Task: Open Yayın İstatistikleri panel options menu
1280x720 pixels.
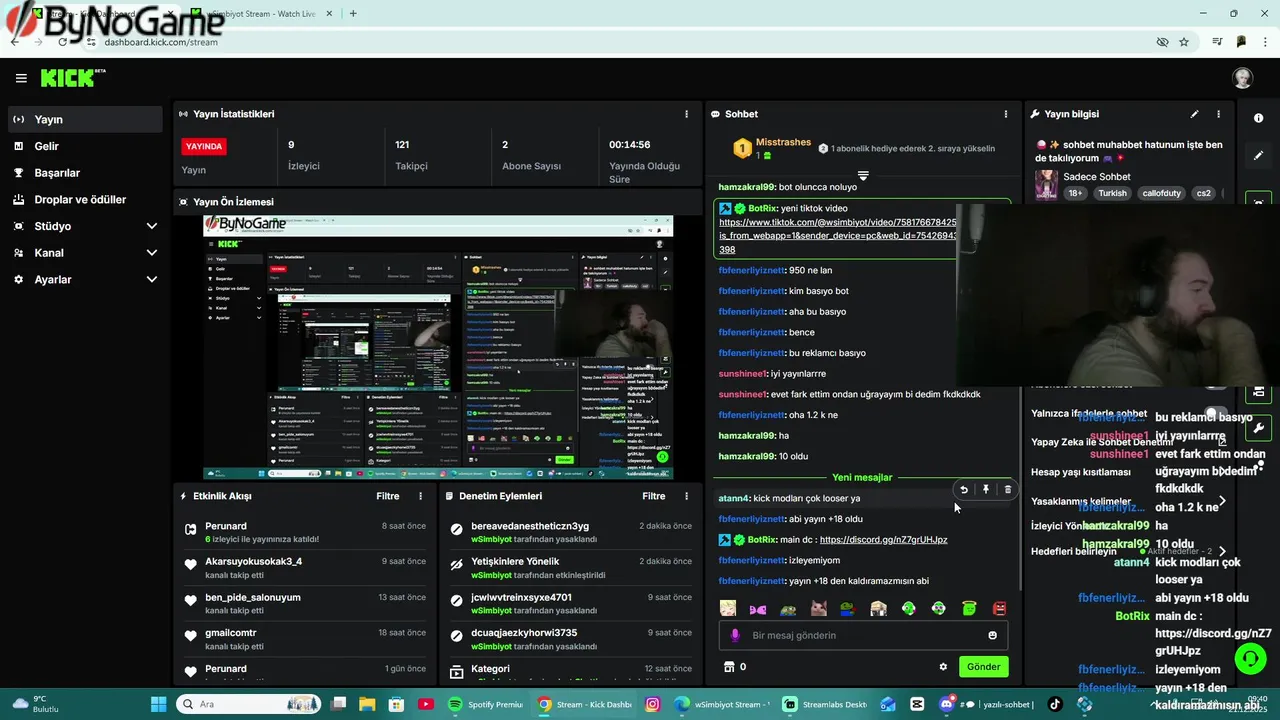Action: (686, 114)
